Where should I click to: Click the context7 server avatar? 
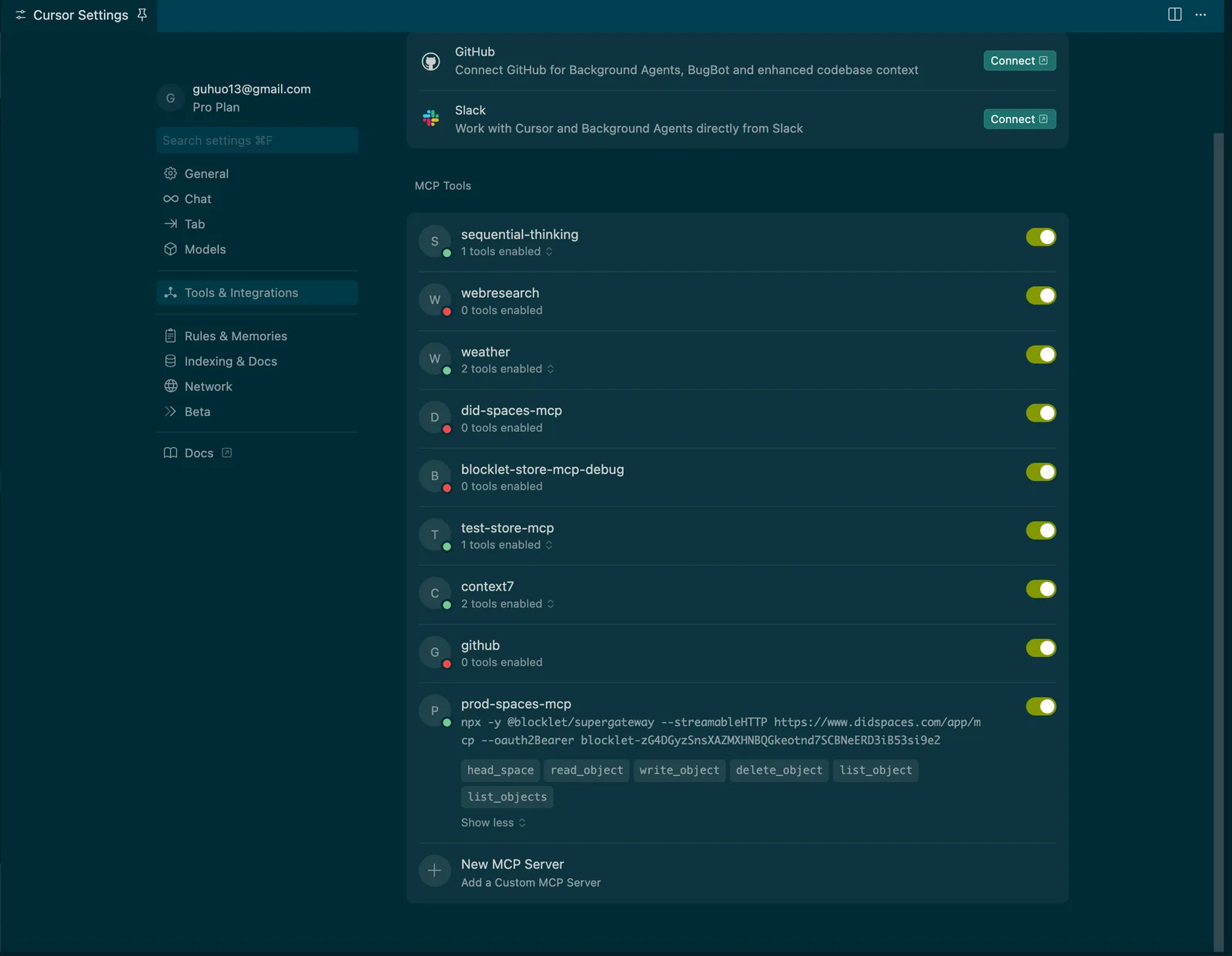pos(435,593)
